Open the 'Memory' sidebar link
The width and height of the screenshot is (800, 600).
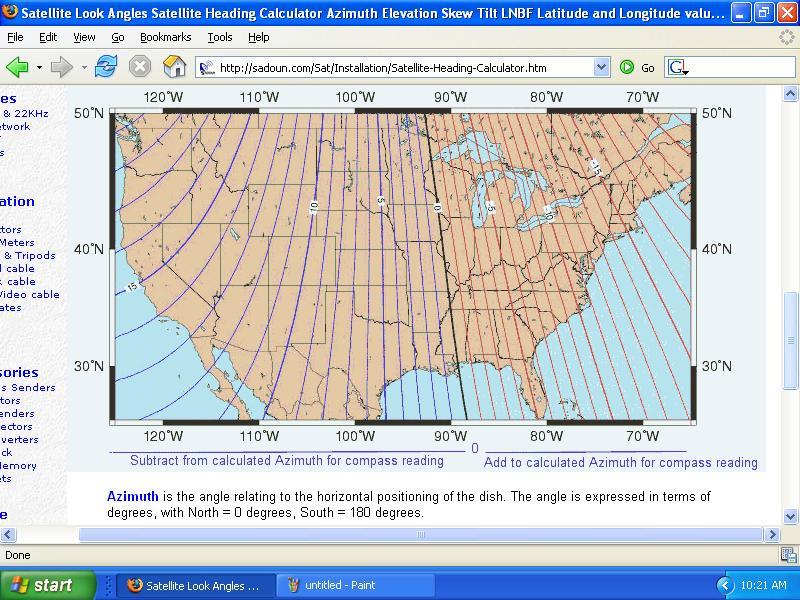(x=18, y=465)
